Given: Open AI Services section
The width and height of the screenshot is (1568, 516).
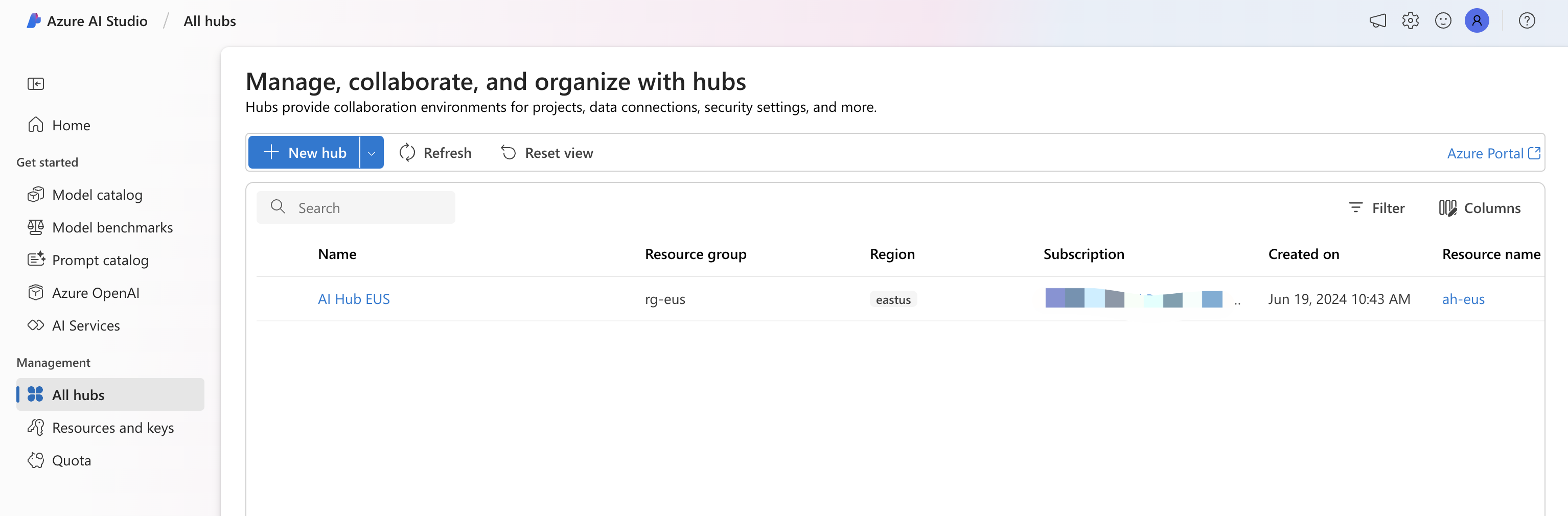Looking at the screenshot, I should click(110, 325).
